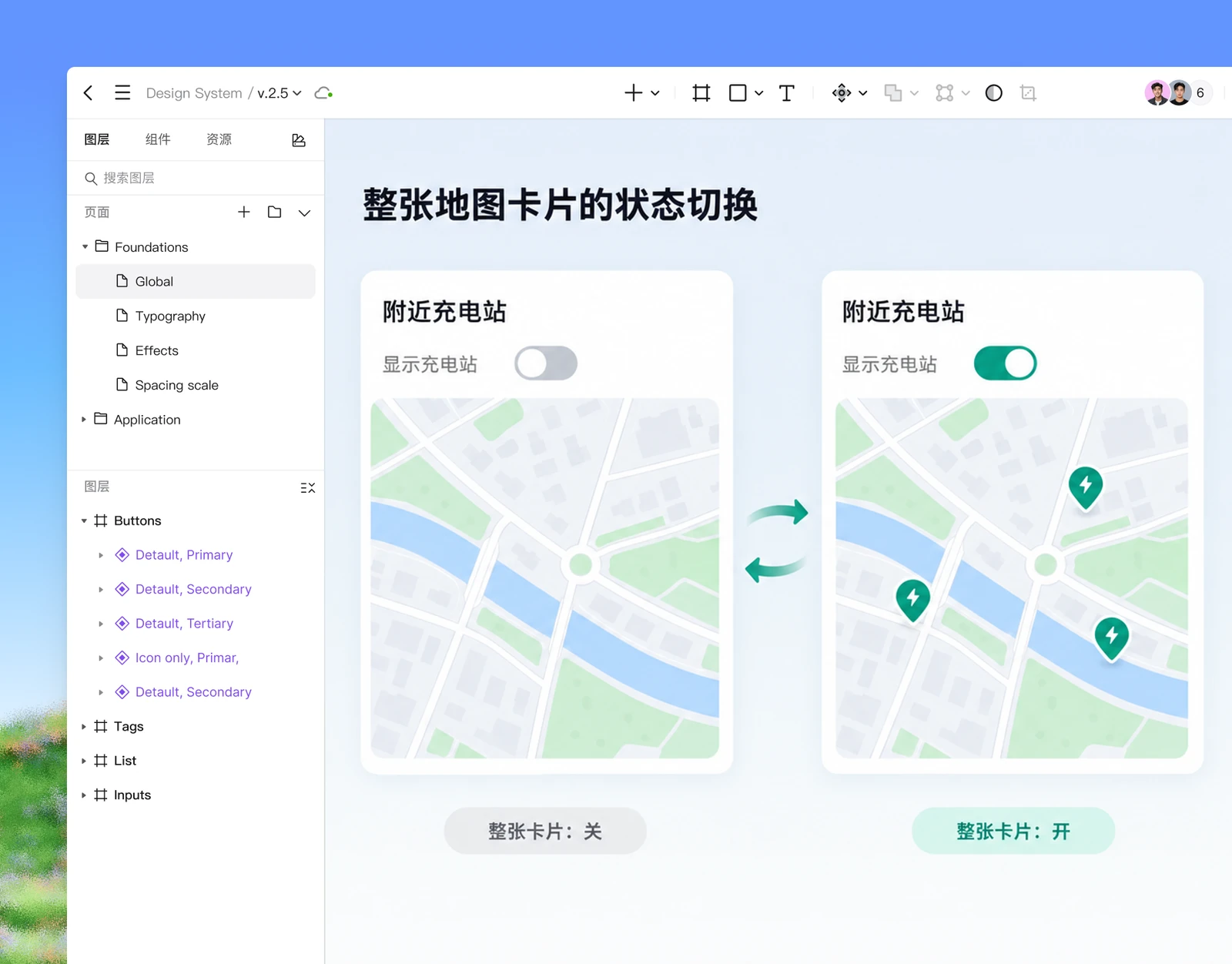Expand the List layer group
Viewport: 1232px width, 964px height.
coord(84,761)
